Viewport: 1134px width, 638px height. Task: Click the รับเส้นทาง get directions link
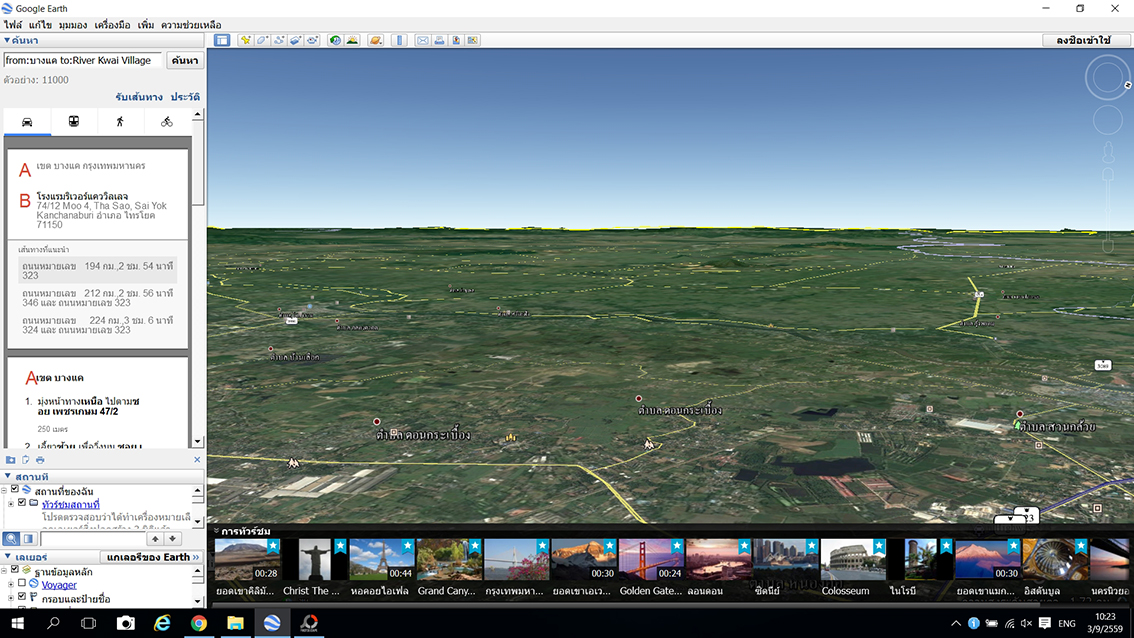(x=139, y=96)
